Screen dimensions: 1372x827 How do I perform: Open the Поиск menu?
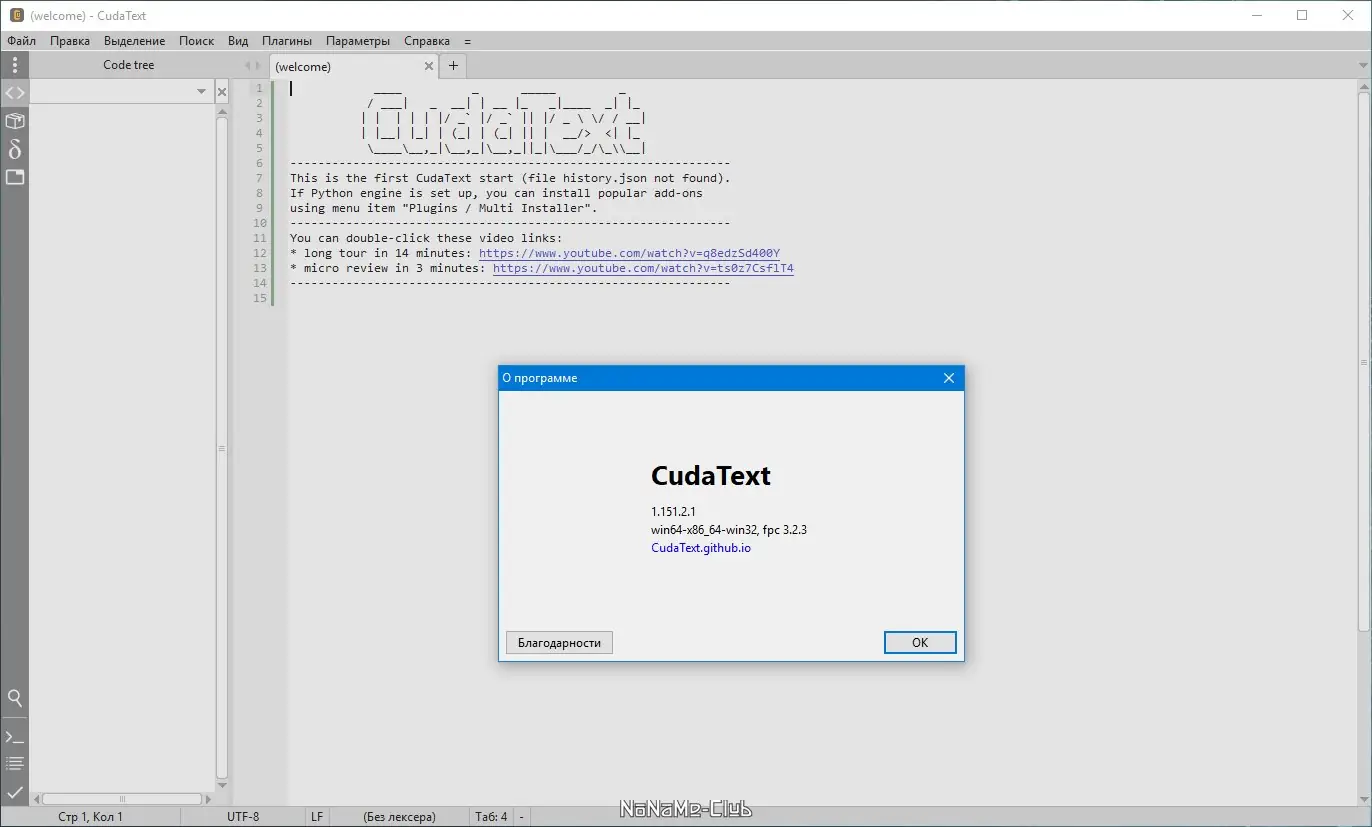pyautogui.click(x=197, y=41)
